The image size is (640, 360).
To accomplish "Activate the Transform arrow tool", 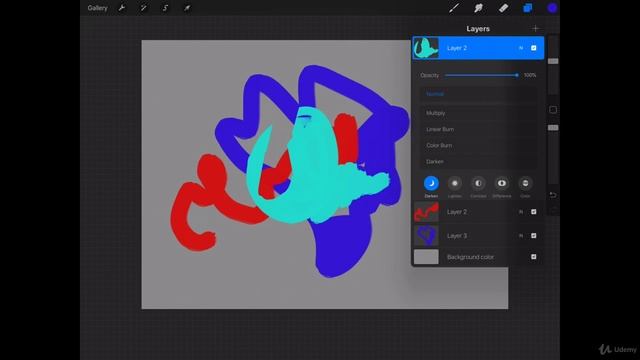I will pyautogui.click(x=187, y=8).
